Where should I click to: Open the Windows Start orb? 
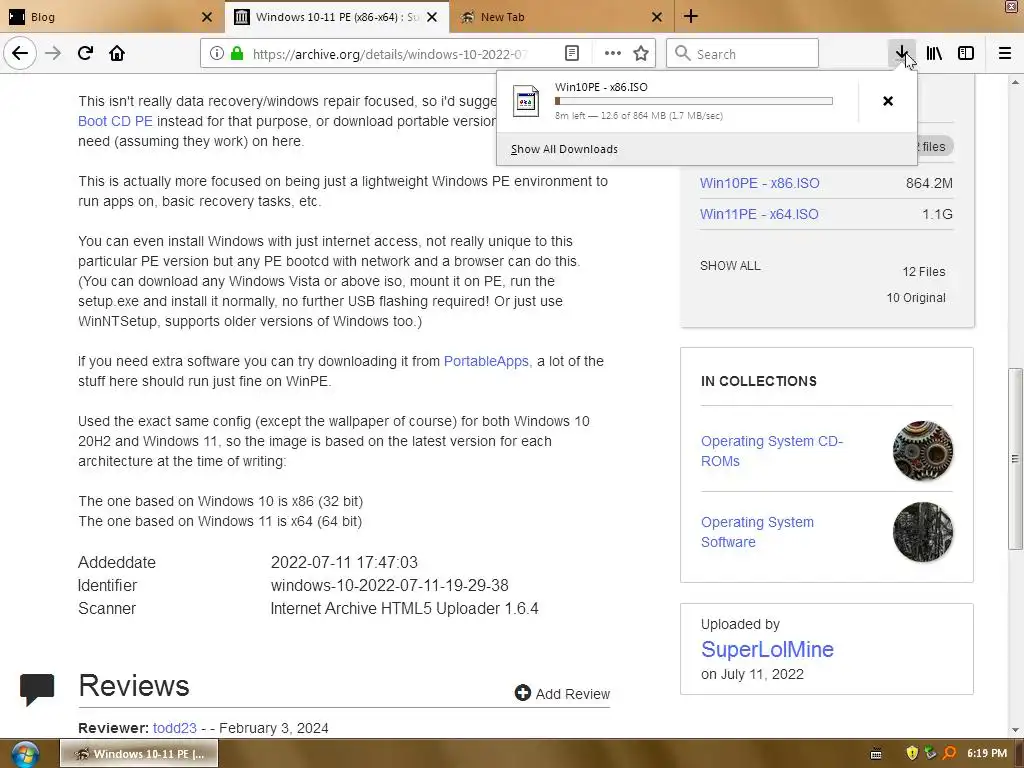[x=24, y=754]
